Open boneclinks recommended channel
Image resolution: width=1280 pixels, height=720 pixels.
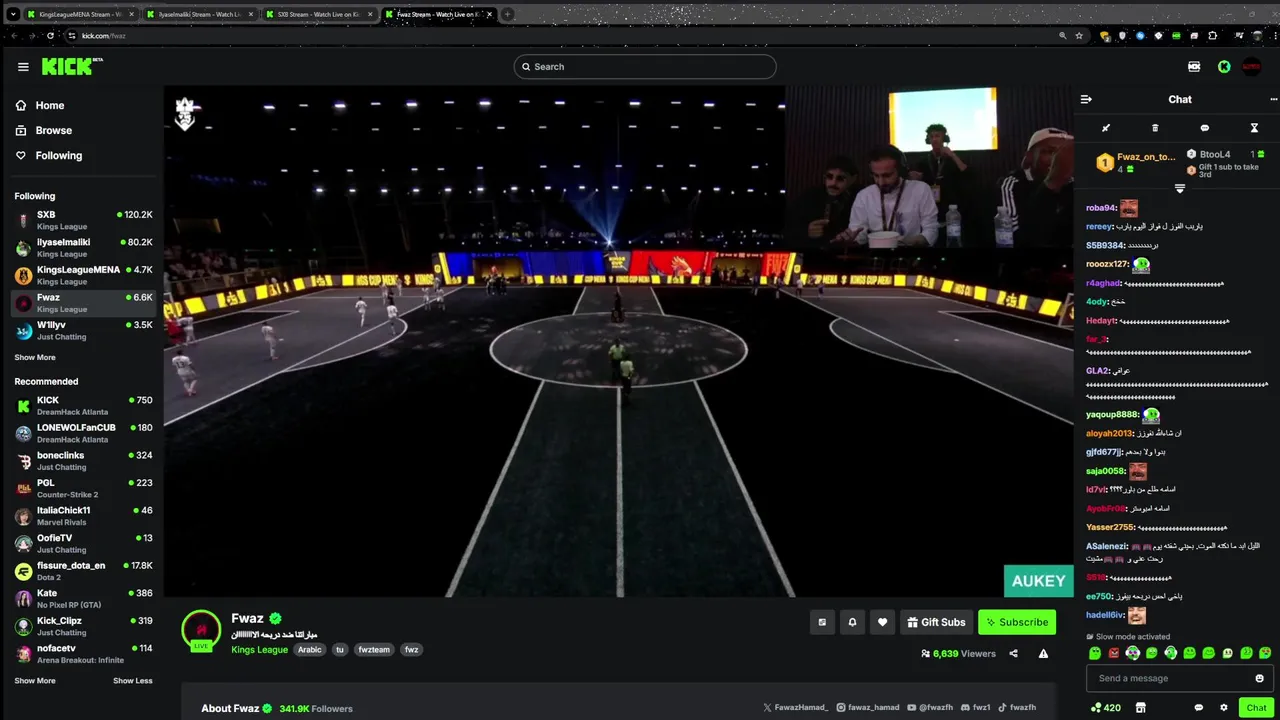click(83, 461)
